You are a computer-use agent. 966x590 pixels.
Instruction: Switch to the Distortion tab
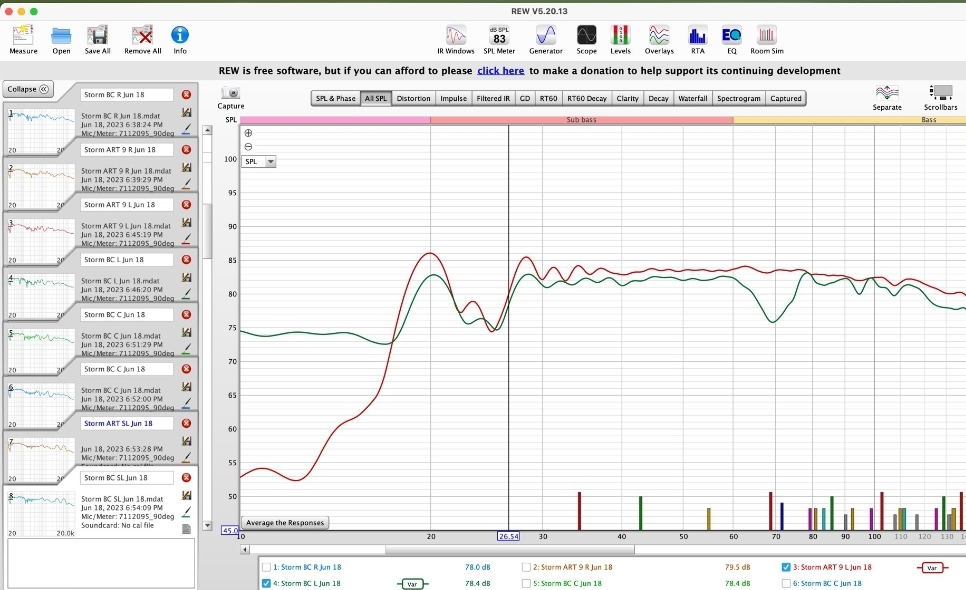point(413,98)
